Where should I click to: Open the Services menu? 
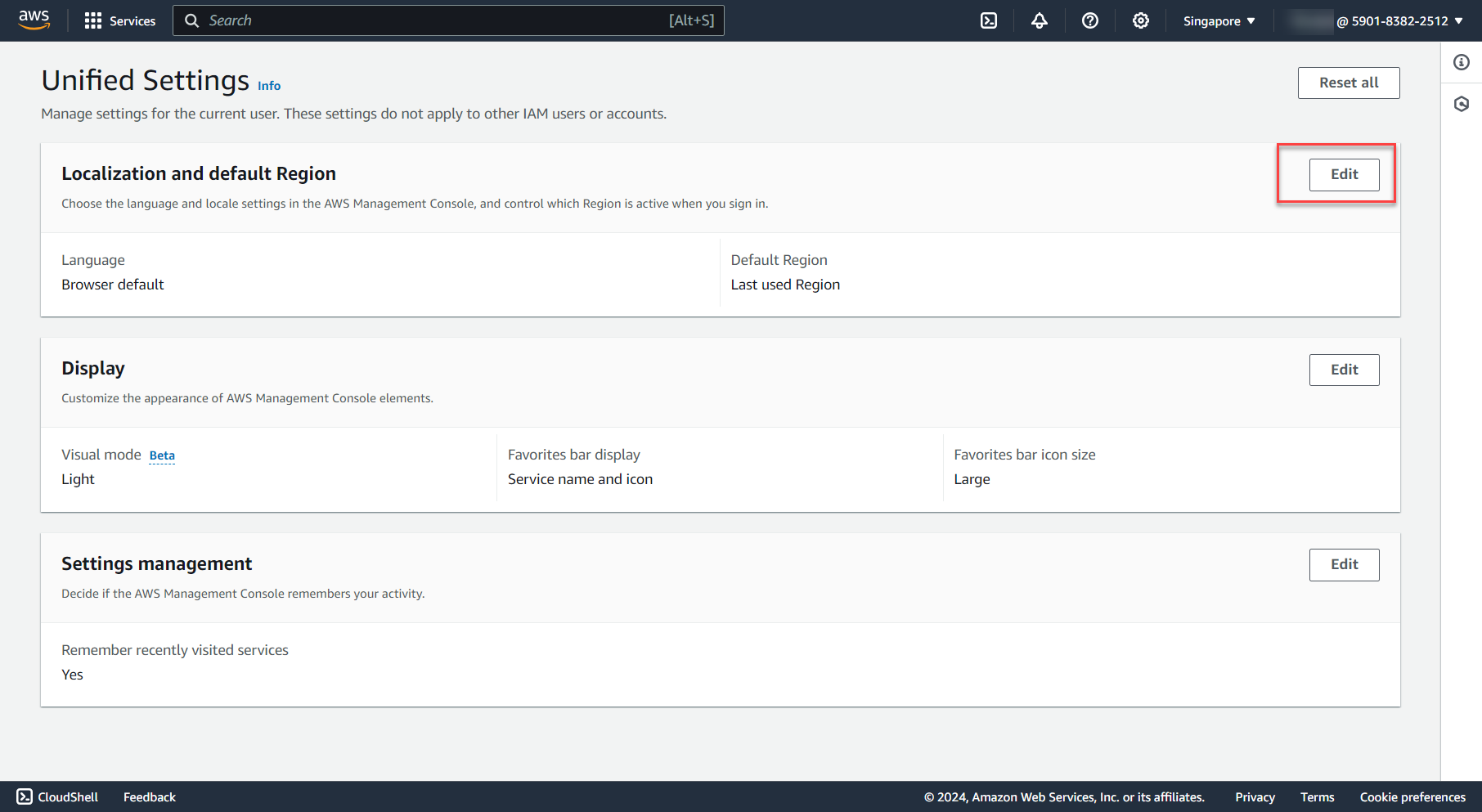tap(119, 20)
